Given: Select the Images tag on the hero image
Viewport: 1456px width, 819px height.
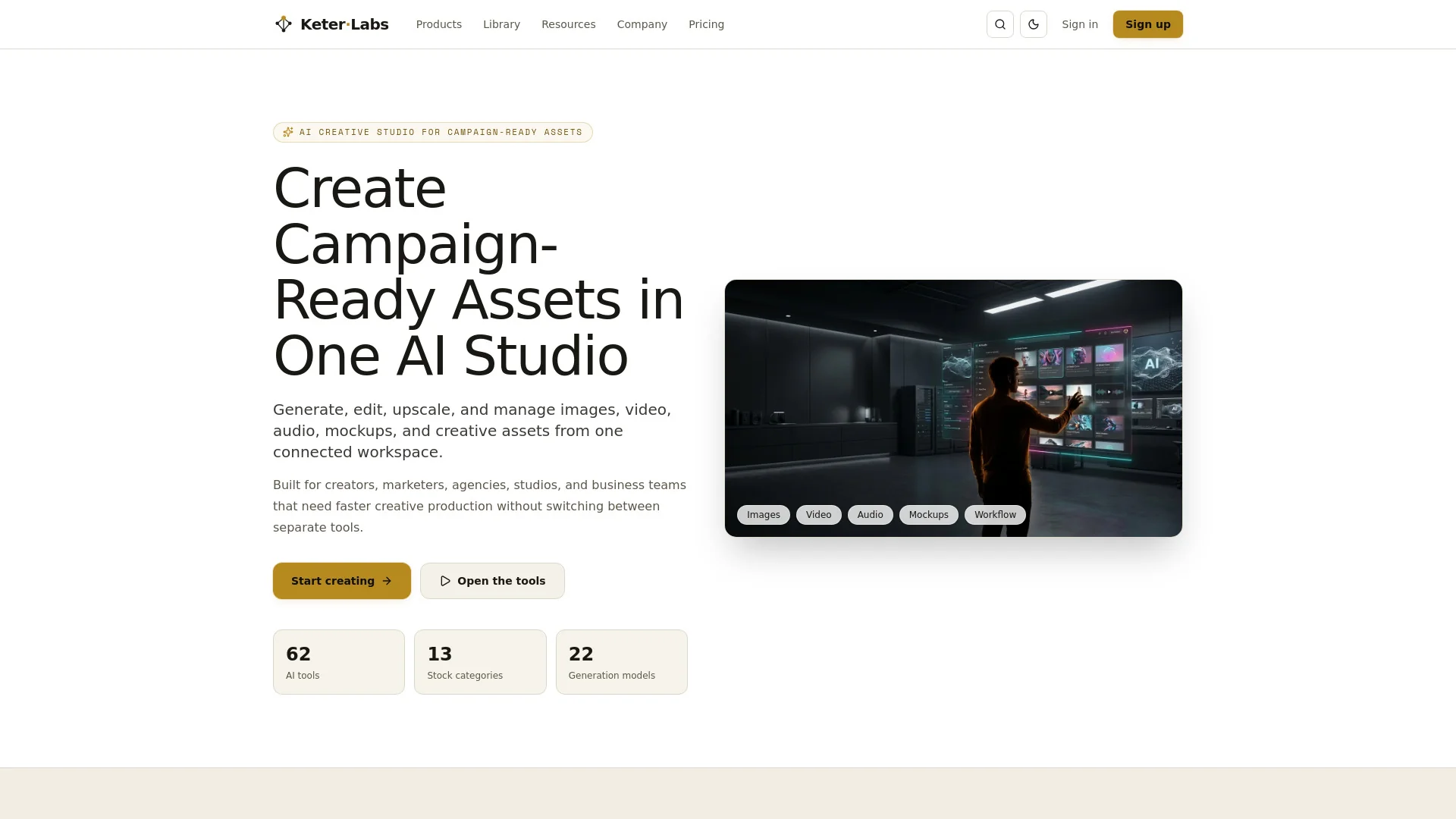Looking at the screenshot, I should click(x=764, y=515).
